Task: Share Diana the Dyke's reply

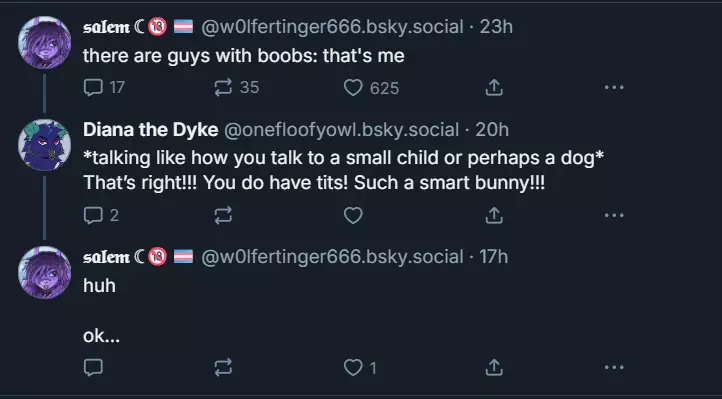Action: pos(494,215)
